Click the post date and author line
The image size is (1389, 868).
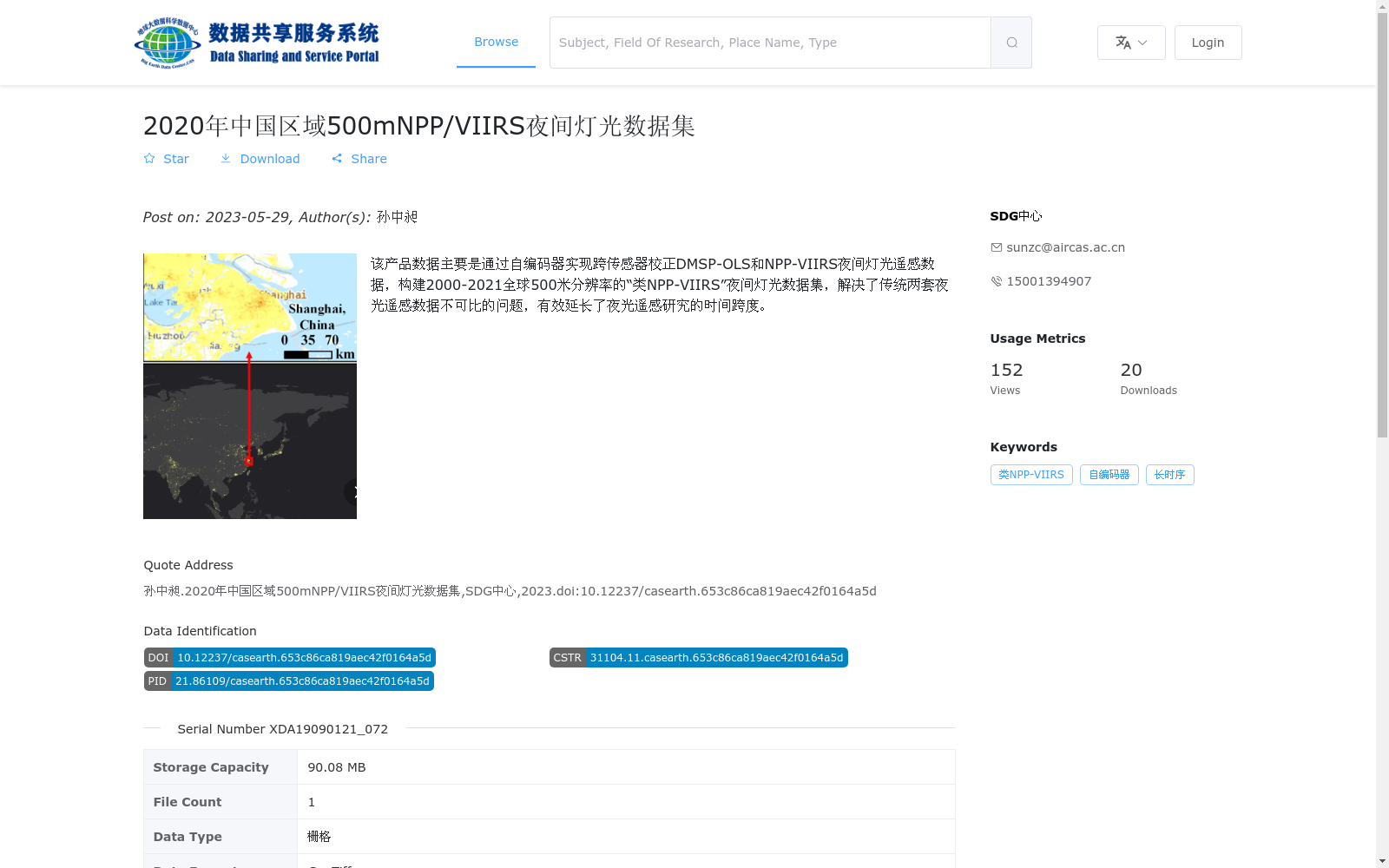coord(280,217)
